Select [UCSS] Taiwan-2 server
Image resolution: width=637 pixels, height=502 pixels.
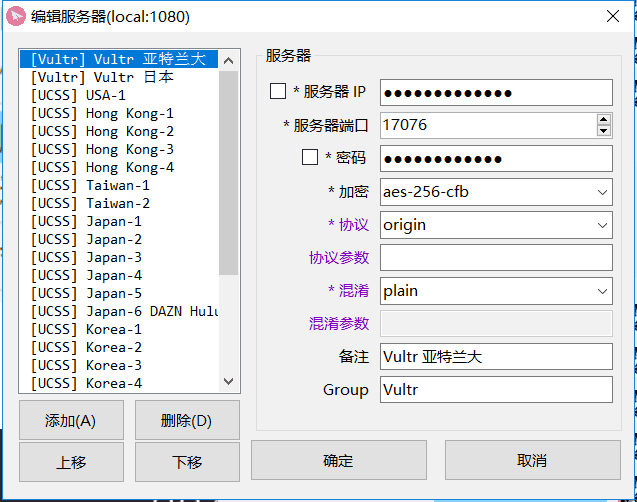(119, 203)
